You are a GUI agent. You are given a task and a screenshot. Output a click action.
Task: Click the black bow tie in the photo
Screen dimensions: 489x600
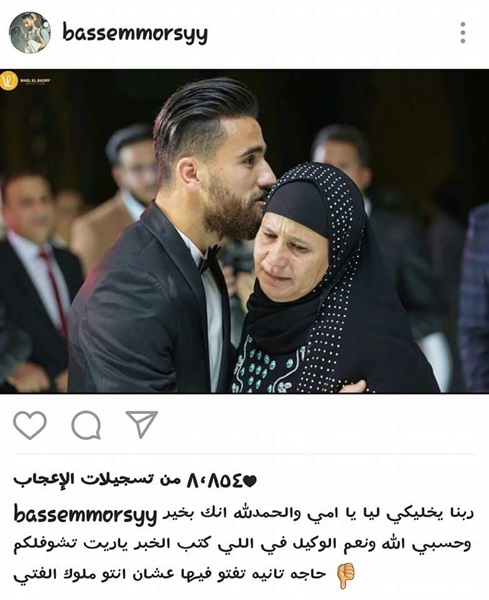click(209, 259)
